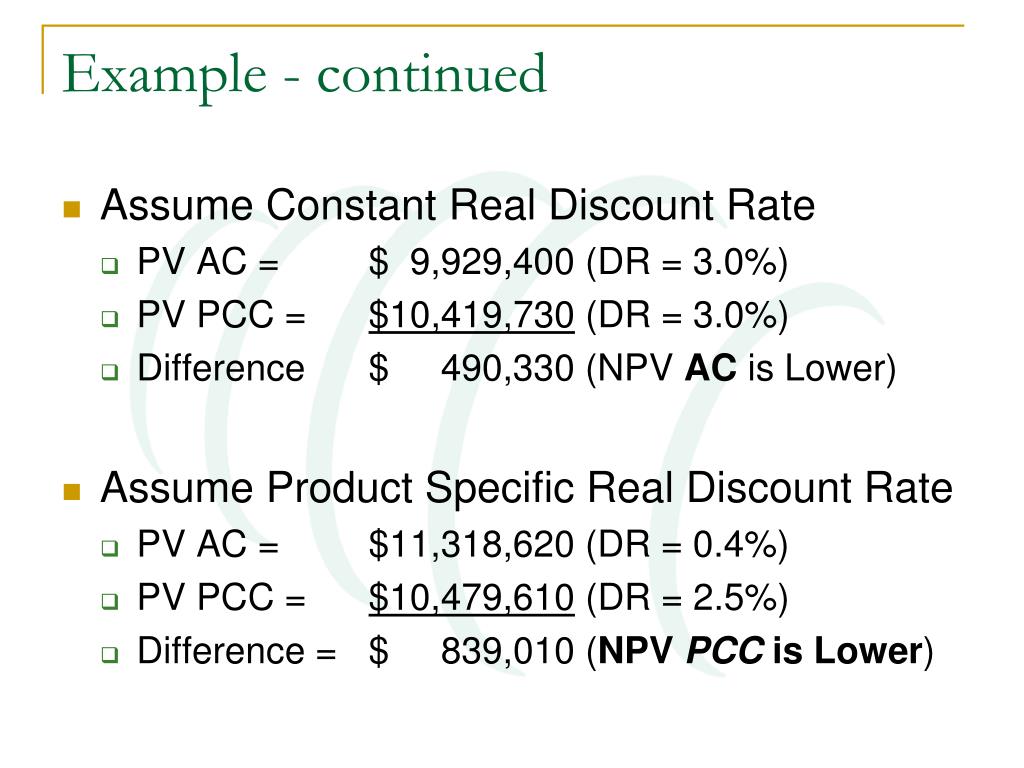The height and width of the screenshot is (768, 1024).
Task: Click the 'Assume Constant Real Discount Rate' heading
Action: pos(458,206)
